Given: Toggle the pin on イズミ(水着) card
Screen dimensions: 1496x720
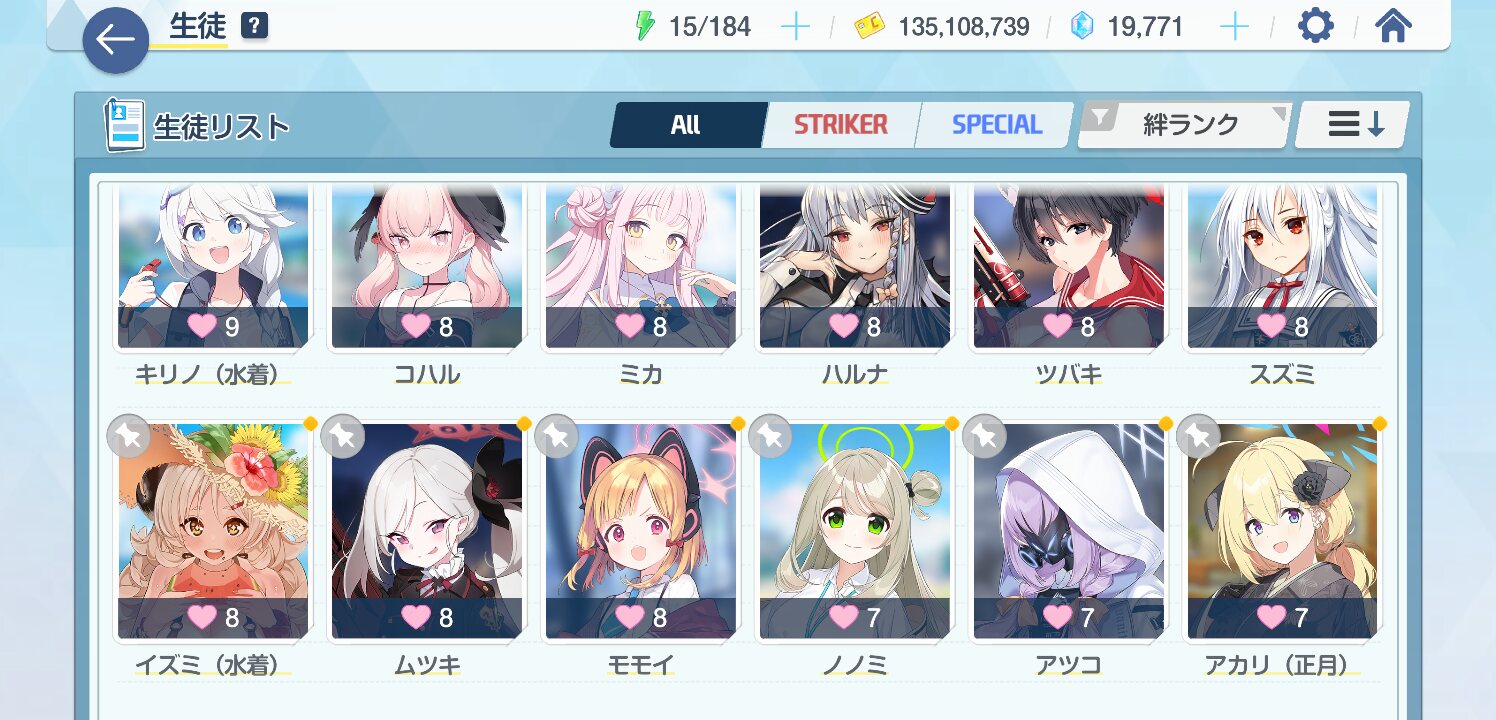Looking at the screenshot, I should click(x=129, y=436).
